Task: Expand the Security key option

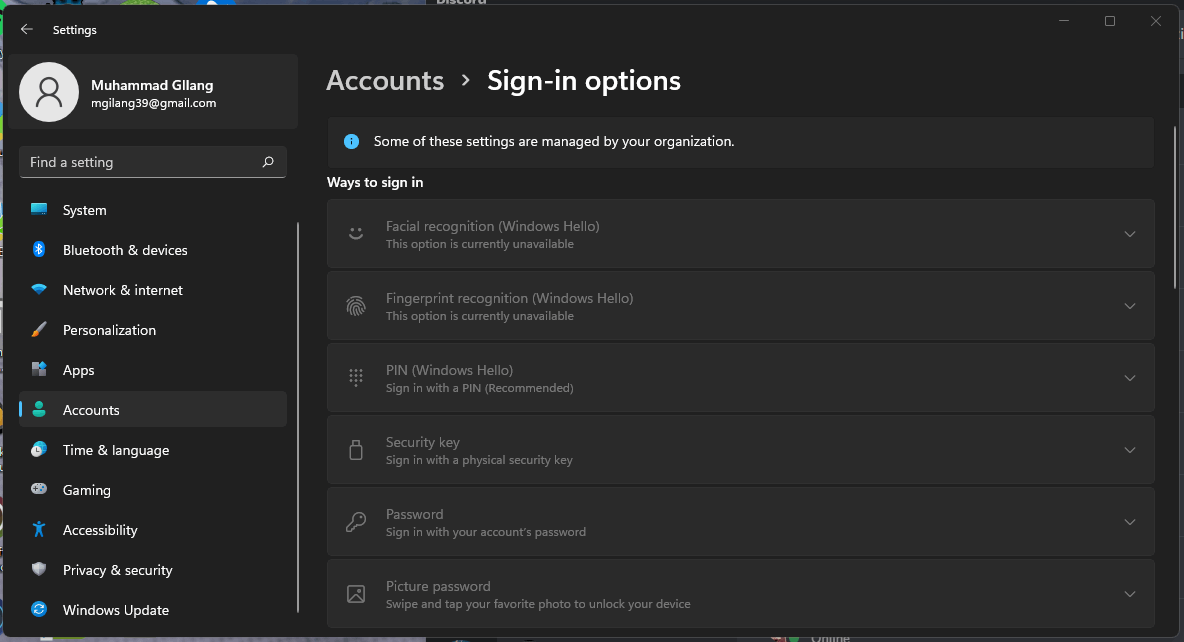Action: tap(1130, 450)
